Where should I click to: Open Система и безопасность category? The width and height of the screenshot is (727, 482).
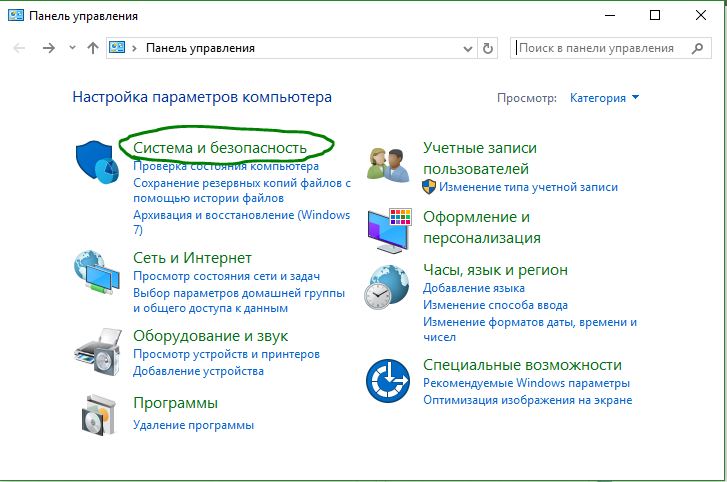[220, 148]
